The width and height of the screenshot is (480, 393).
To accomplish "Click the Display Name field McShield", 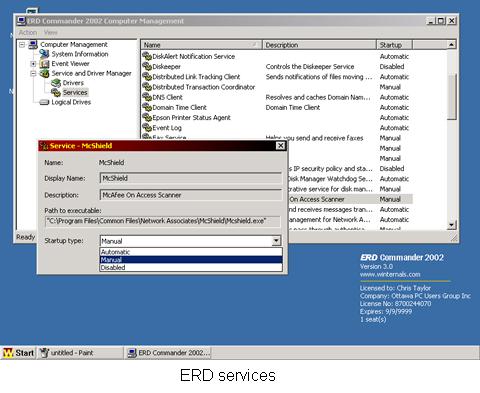I will 191,178.
